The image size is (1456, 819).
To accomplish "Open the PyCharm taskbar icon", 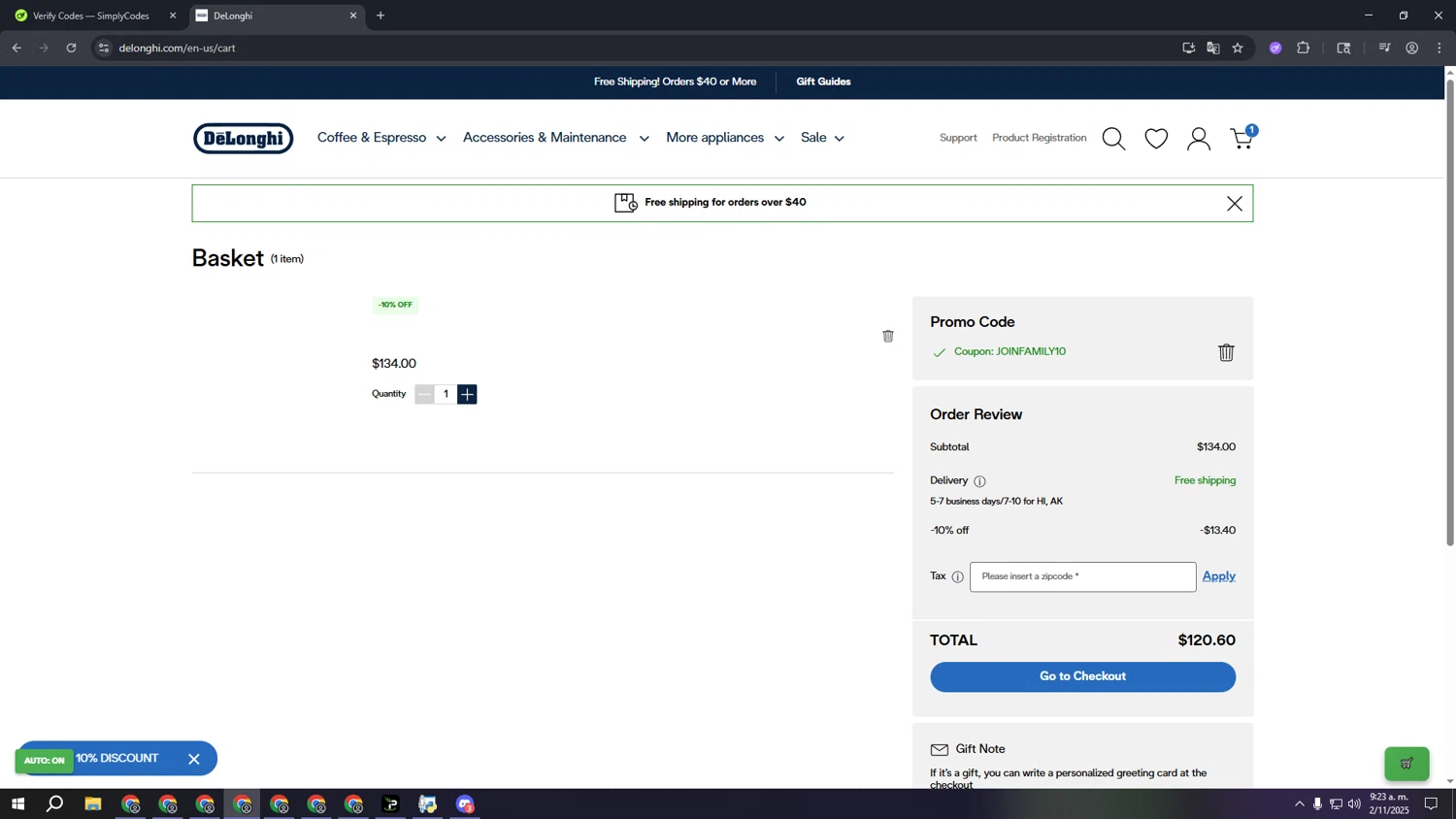I will tap(390, 803).
